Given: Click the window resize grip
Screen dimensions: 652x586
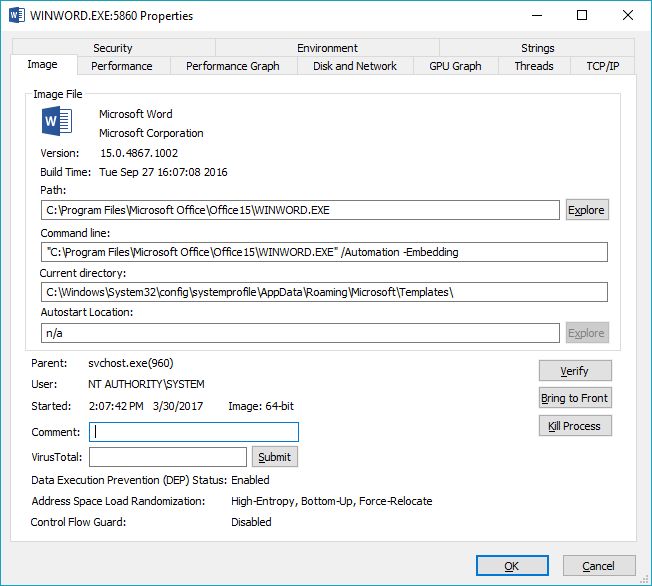Looking at the screenshot, I should coord(644,579).
